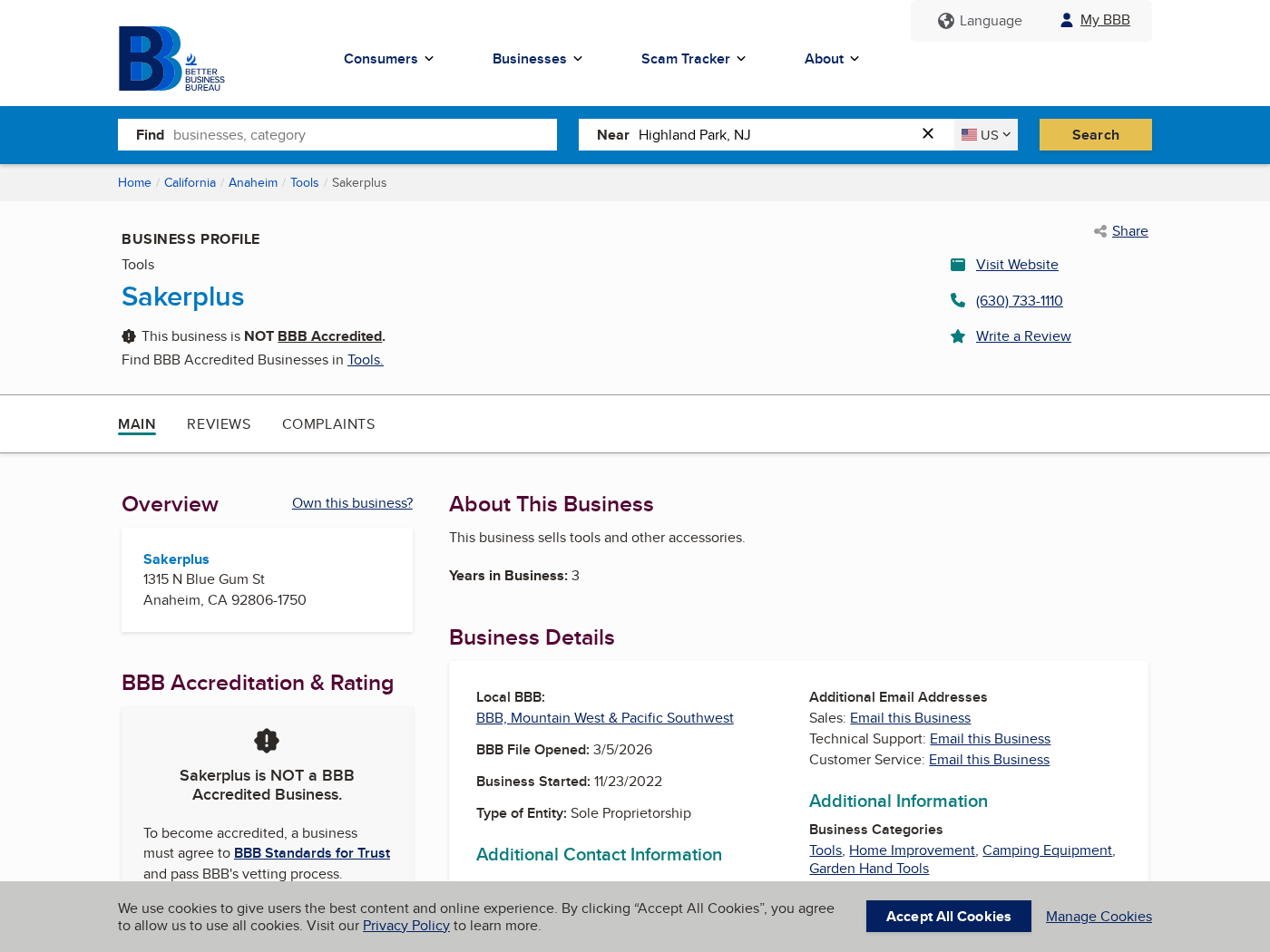
Task: Click the Share link
Action: pos(1130,231)
